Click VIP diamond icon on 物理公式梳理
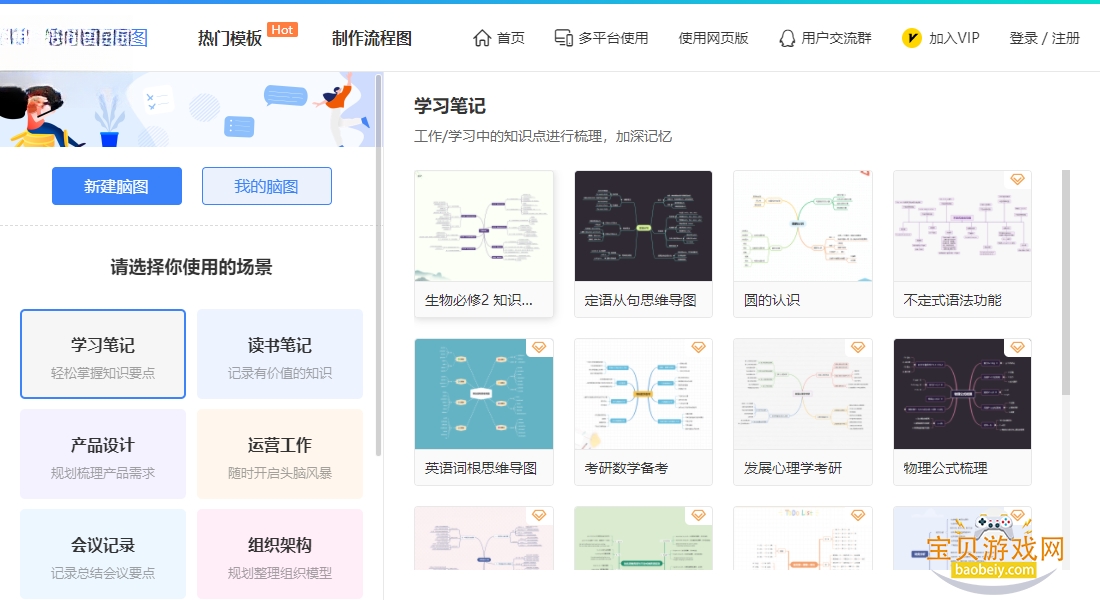The height and width of the screenshot is (600, 1100). pyautogui.click(x=1017, y=347)
